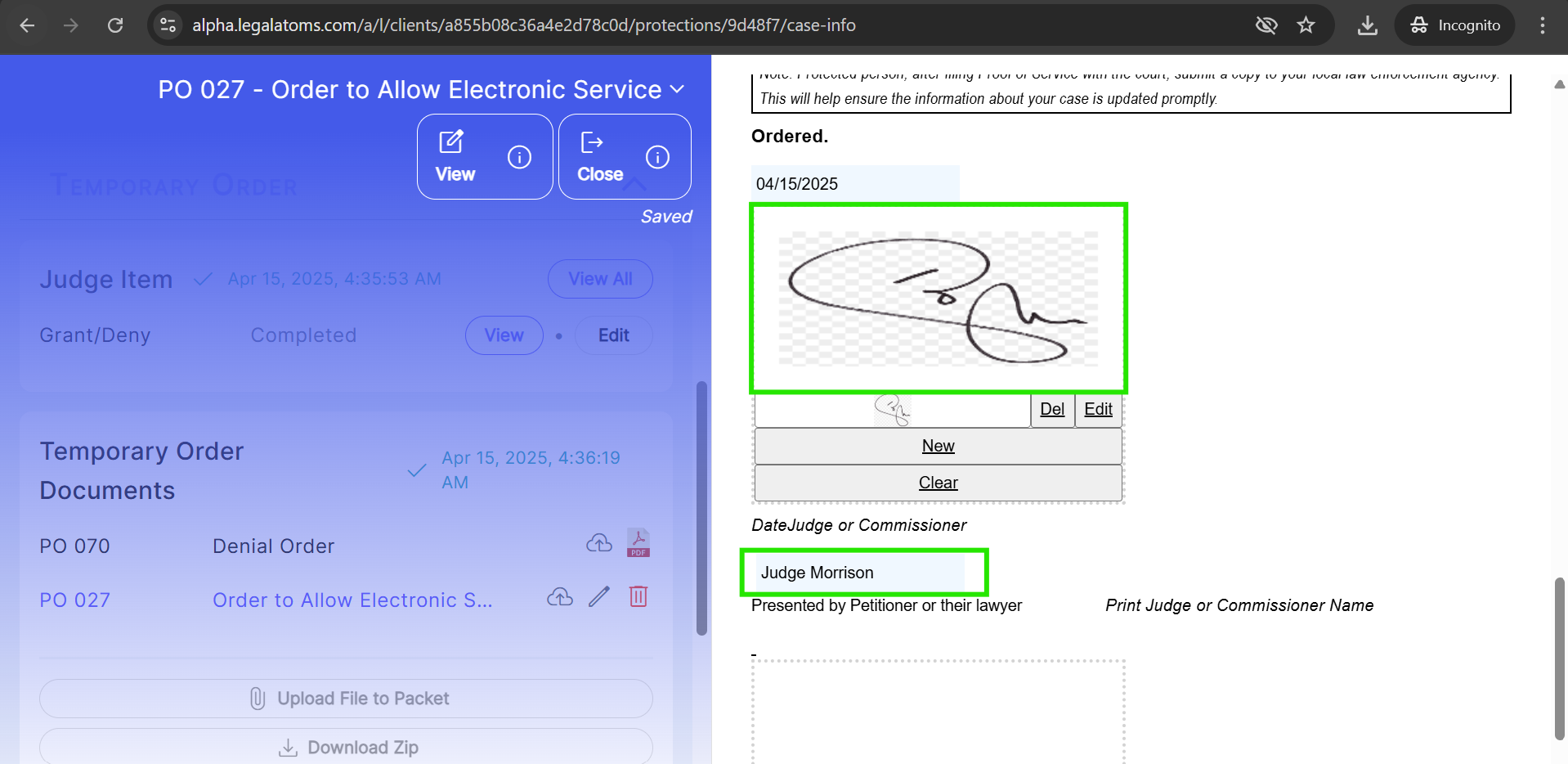Click New signature button
The height and width of the screenshot is (764, 1568).
938,446
